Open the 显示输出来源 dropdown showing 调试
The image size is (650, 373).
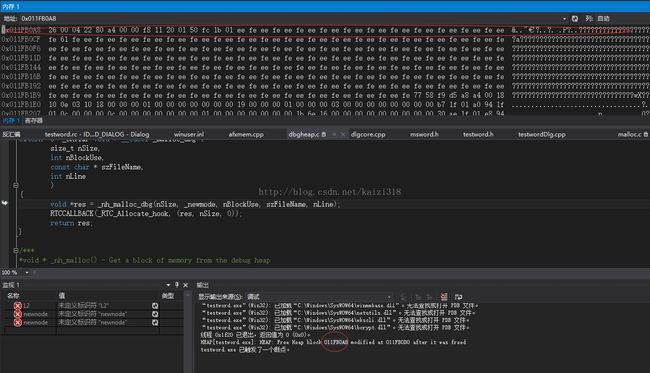(x=319, y=297)
